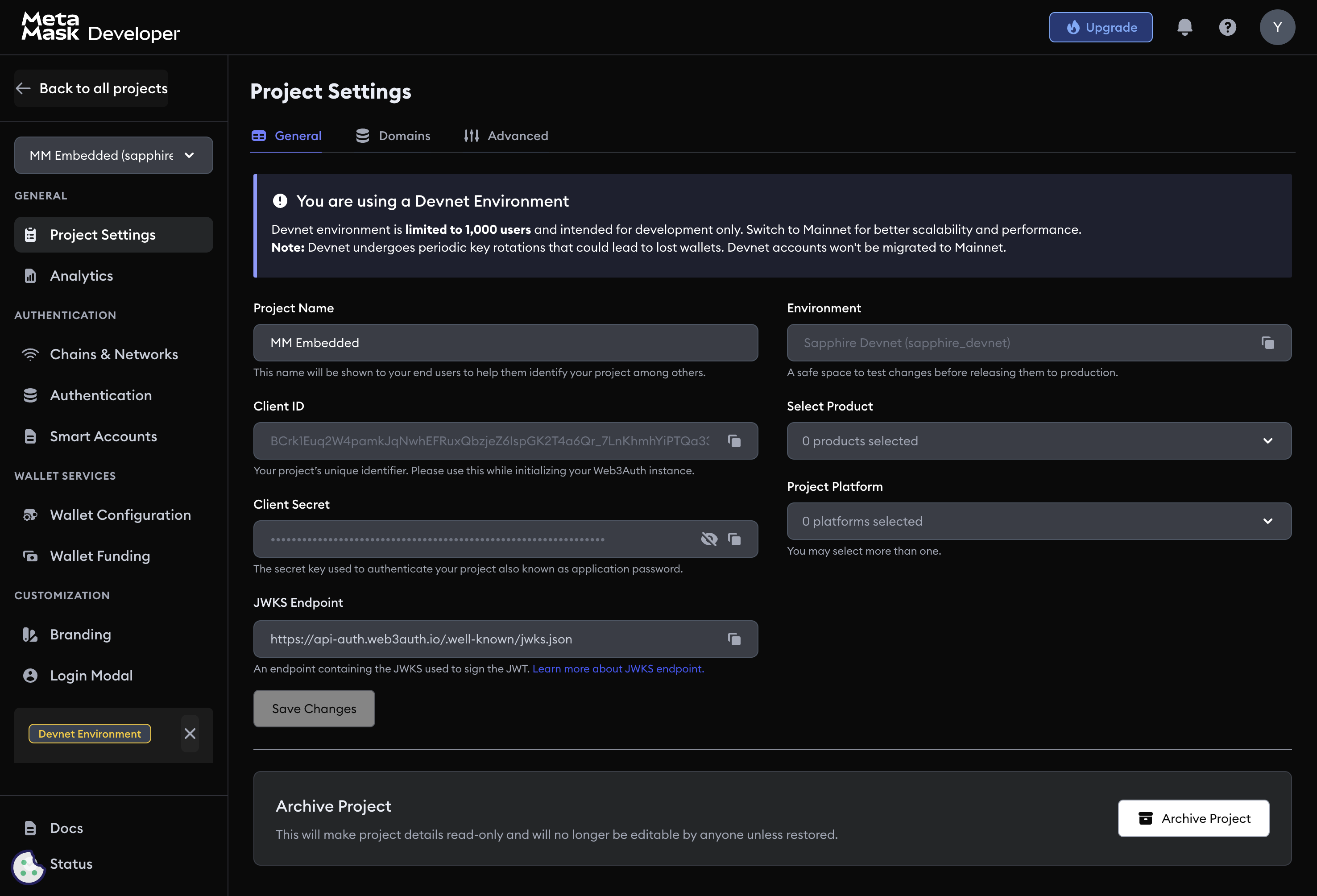
Task: Expand the MM Embedded project selector
Action: [x=113, y=155]
